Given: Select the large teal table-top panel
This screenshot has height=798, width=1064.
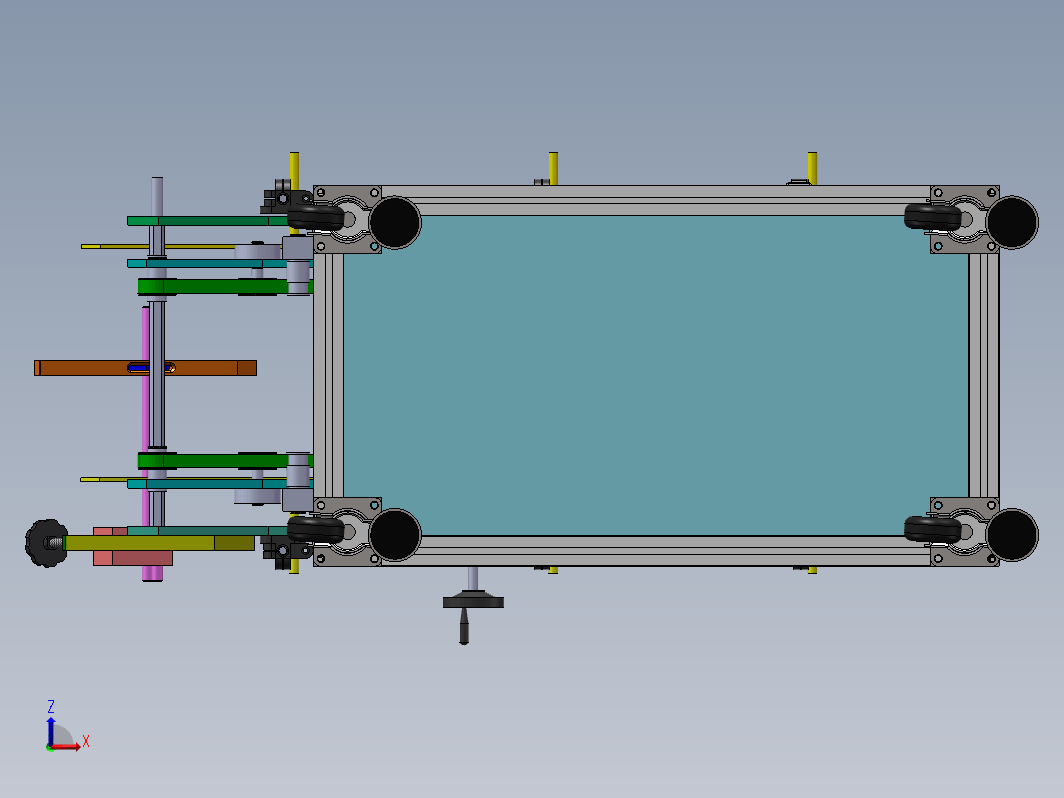Looking at the screenshot, I should tap(656, 375).
